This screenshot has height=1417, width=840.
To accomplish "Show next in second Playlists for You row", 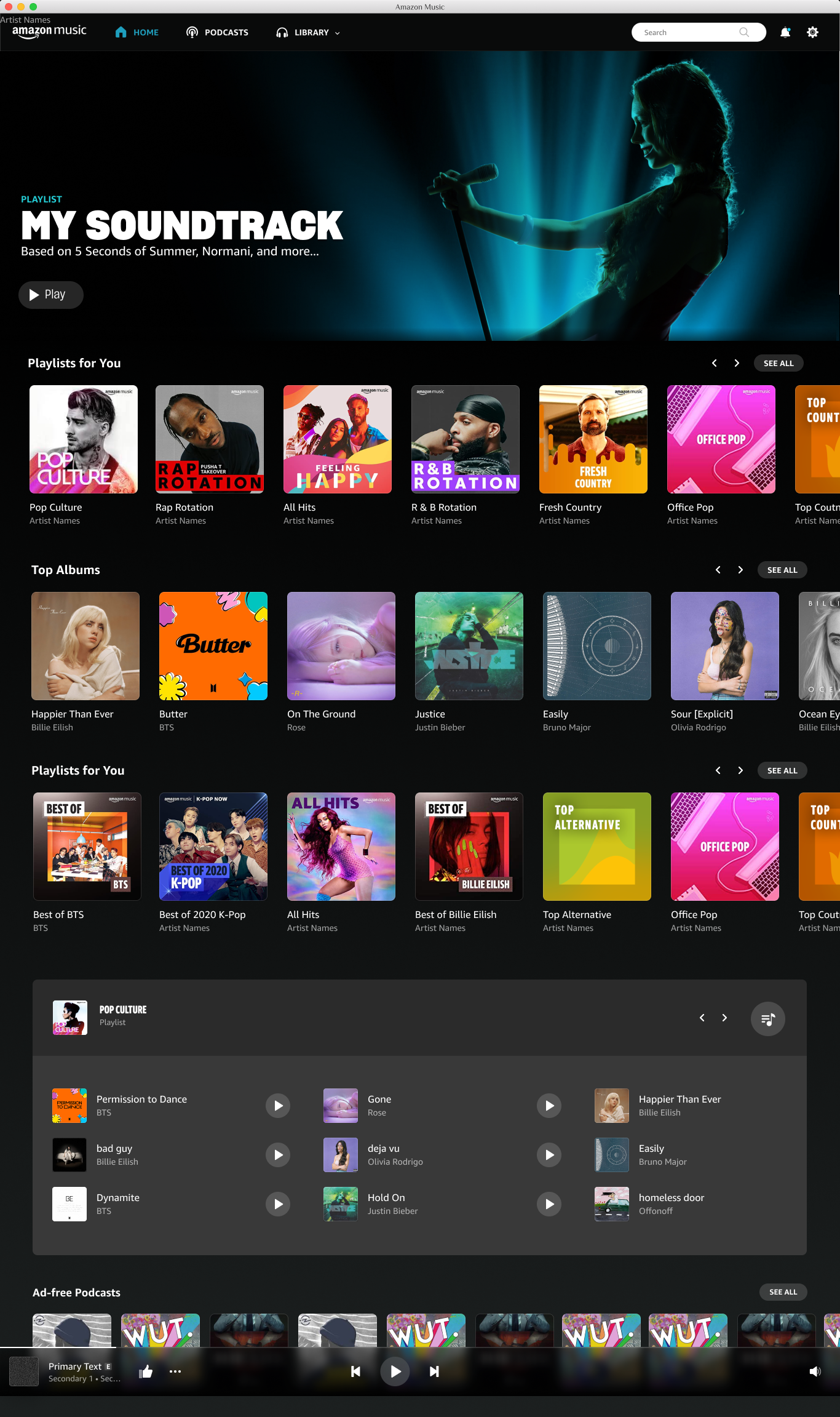I will pos(740,770).
